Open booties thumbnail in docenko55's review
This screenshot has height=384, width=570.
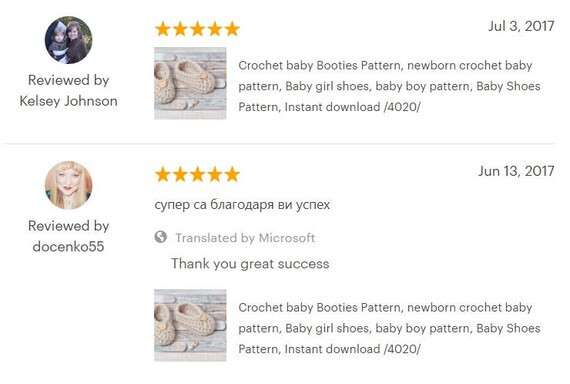[190, 325]
